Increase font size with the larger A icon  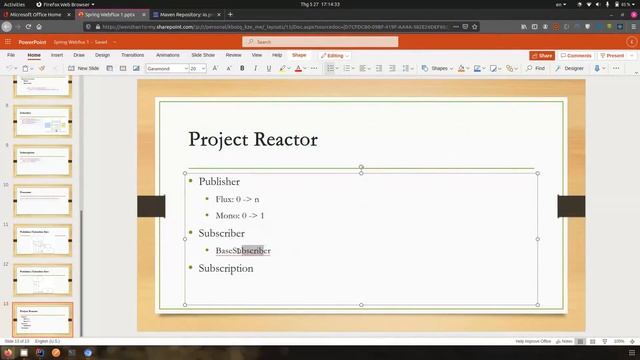(215, 69)
